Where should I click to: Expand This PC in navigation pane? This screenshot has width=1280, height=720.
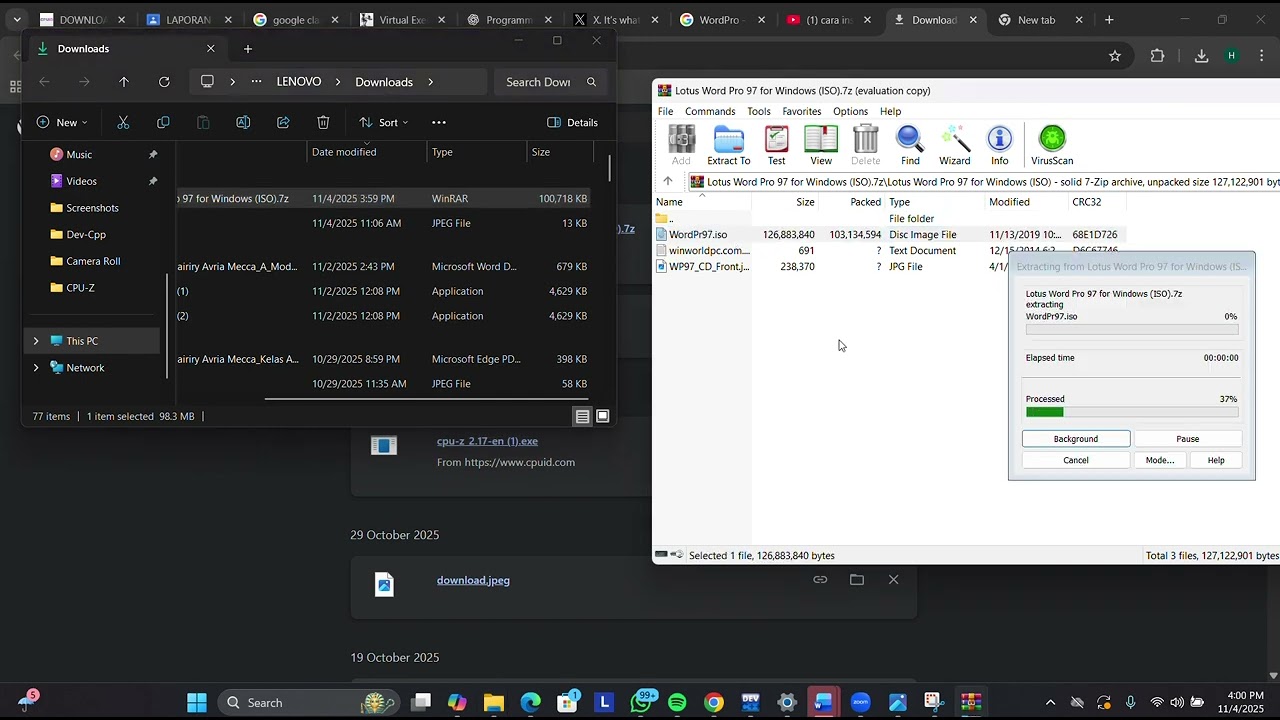coord(36,341)
